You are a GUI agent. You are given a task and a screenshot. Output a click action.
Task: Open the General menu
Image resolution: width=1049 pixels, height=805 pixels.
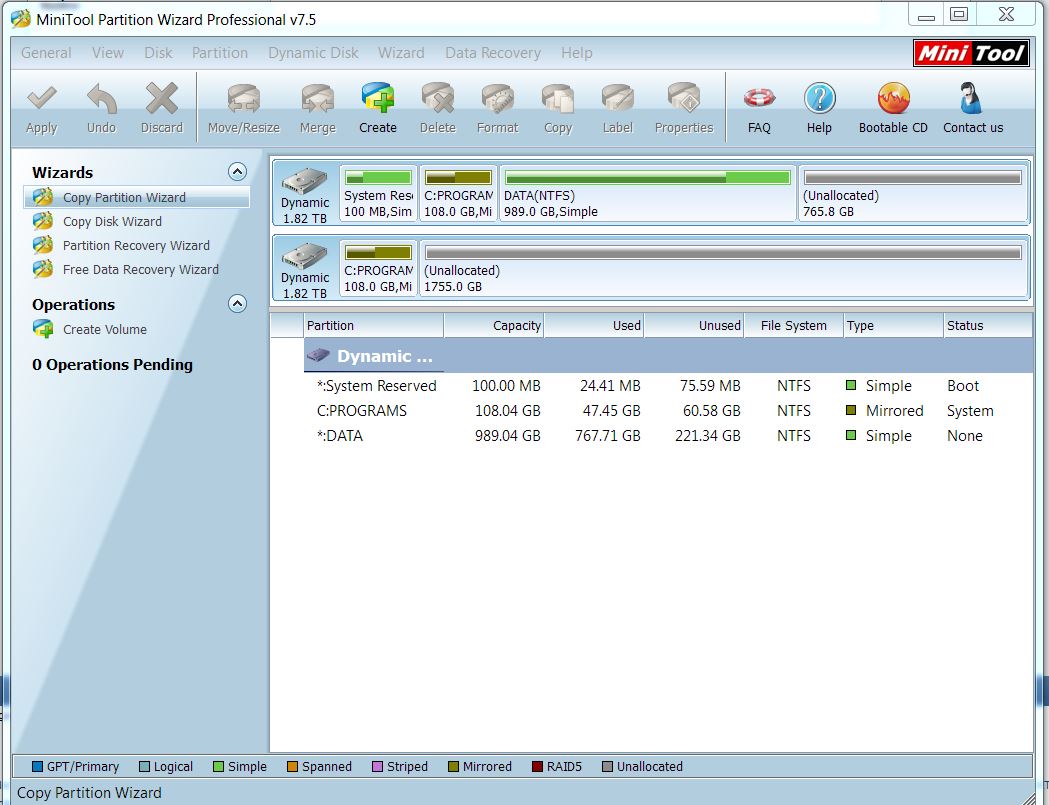pos(46,53)
